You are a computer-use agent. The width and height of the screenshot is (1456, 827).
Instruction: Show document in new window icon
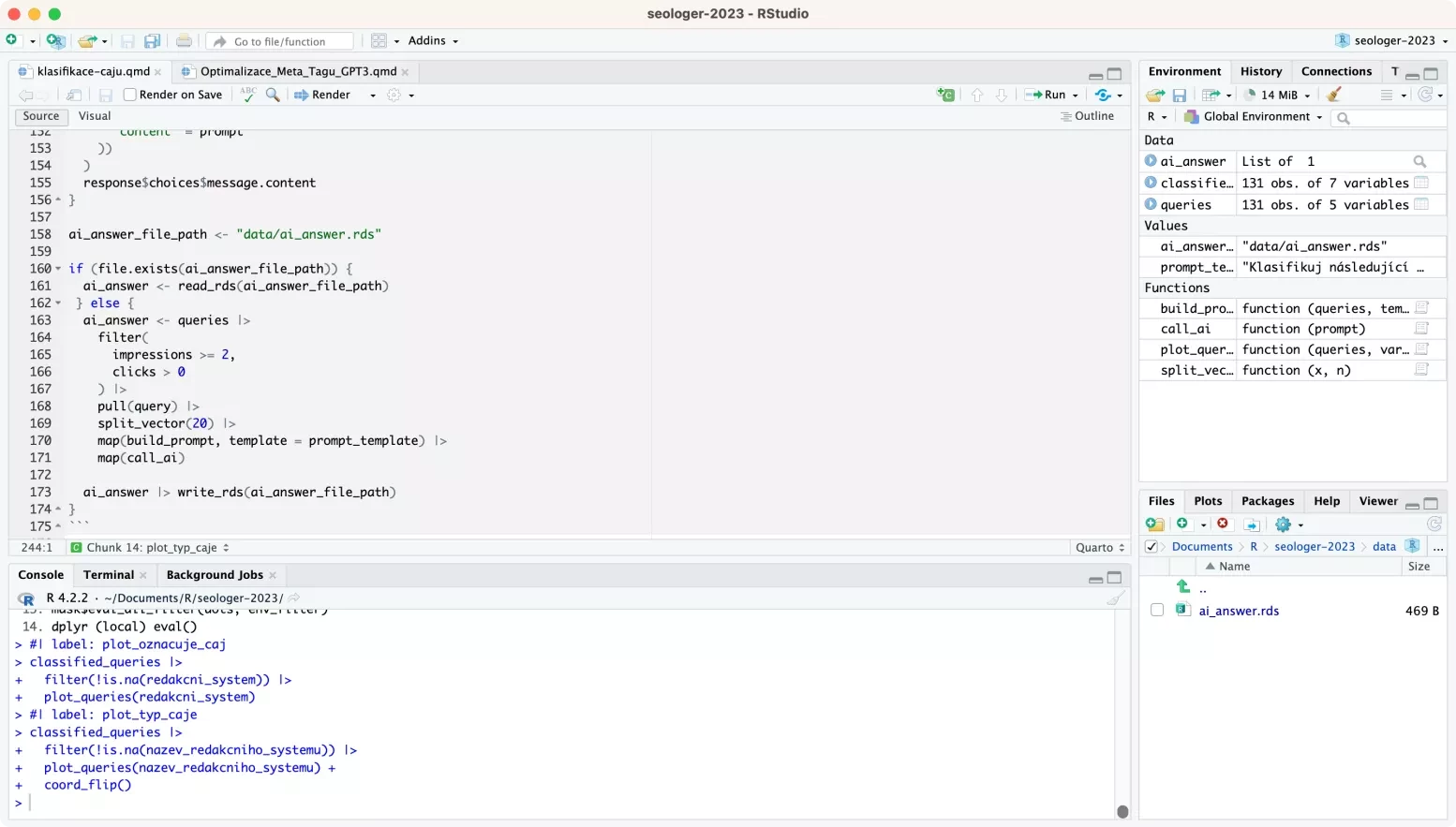click(74, 95)
